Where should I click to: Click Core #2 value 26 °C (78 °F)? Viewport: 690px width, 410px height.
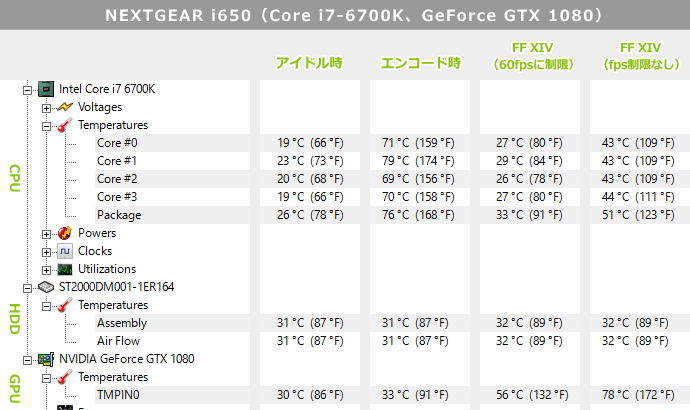529,179
